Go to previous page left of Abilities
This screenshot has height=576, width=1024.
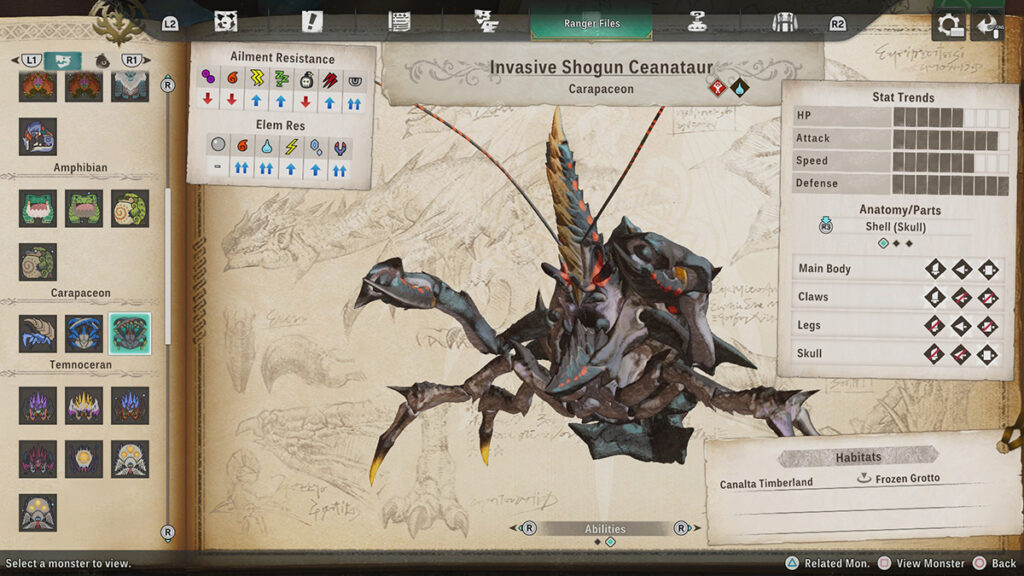pos(528,528)
